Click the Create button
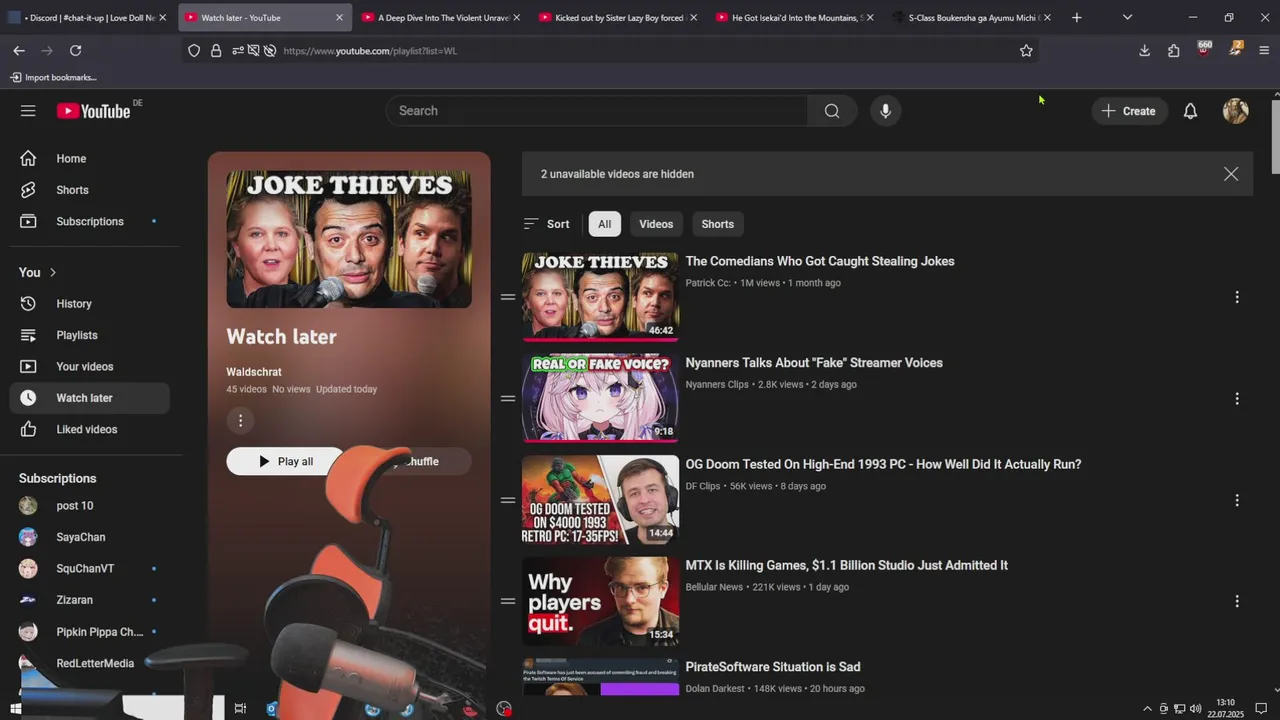This screenshot has height=720, width=1280. (x=1129, y=111)
